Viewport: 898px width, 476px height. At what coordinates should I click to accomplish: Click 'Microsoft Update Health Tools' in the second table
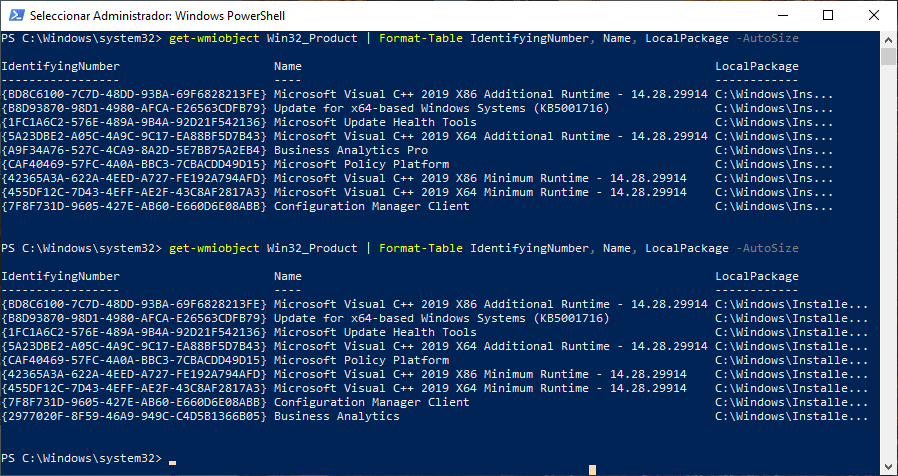(375, 332)
